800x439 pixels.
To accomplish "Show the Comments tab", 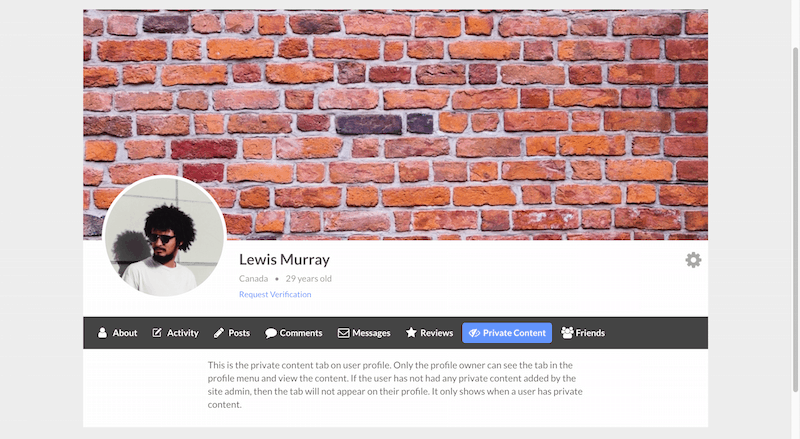I will 293,333.
